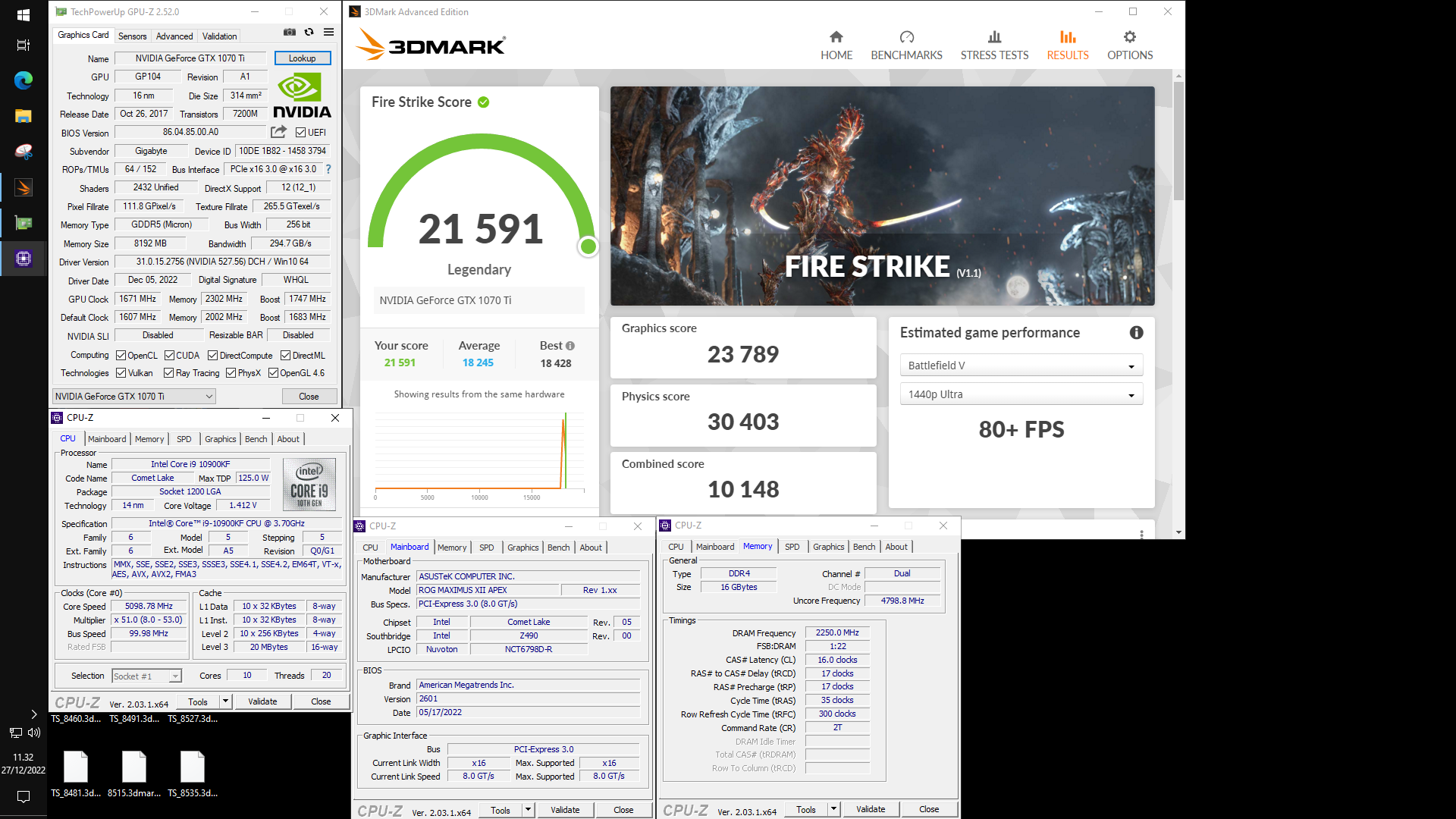Open 3DMark Stress Tests section

[994, 45]
